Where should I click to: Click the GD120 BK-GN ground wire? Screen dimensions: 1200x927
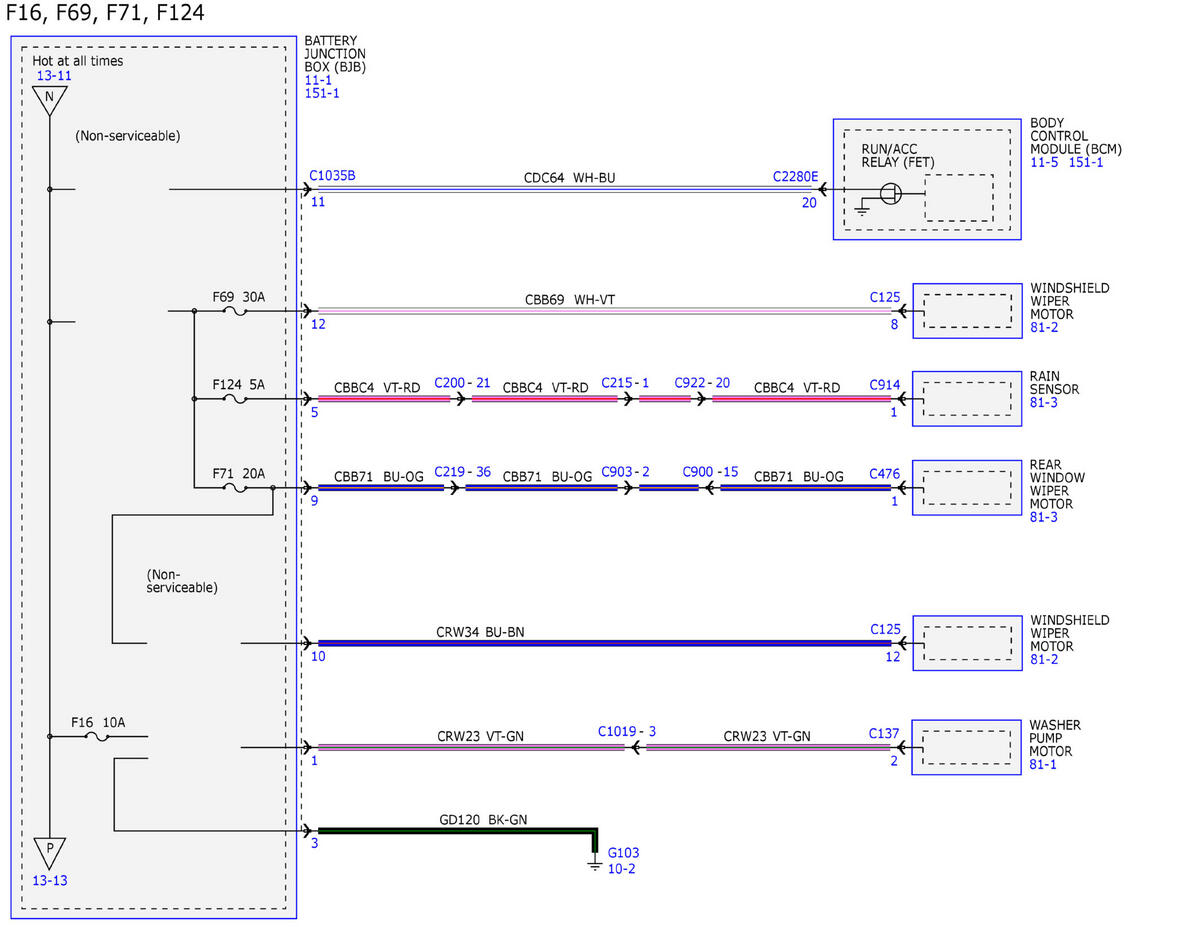click(457, 830)
